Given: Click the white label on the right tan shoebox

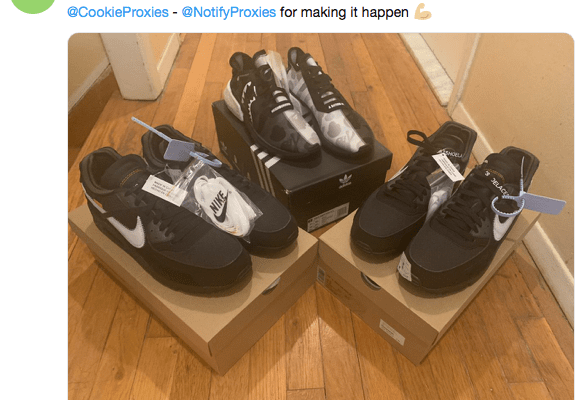Looking at the screenshot, I should (x=392, y=332).
